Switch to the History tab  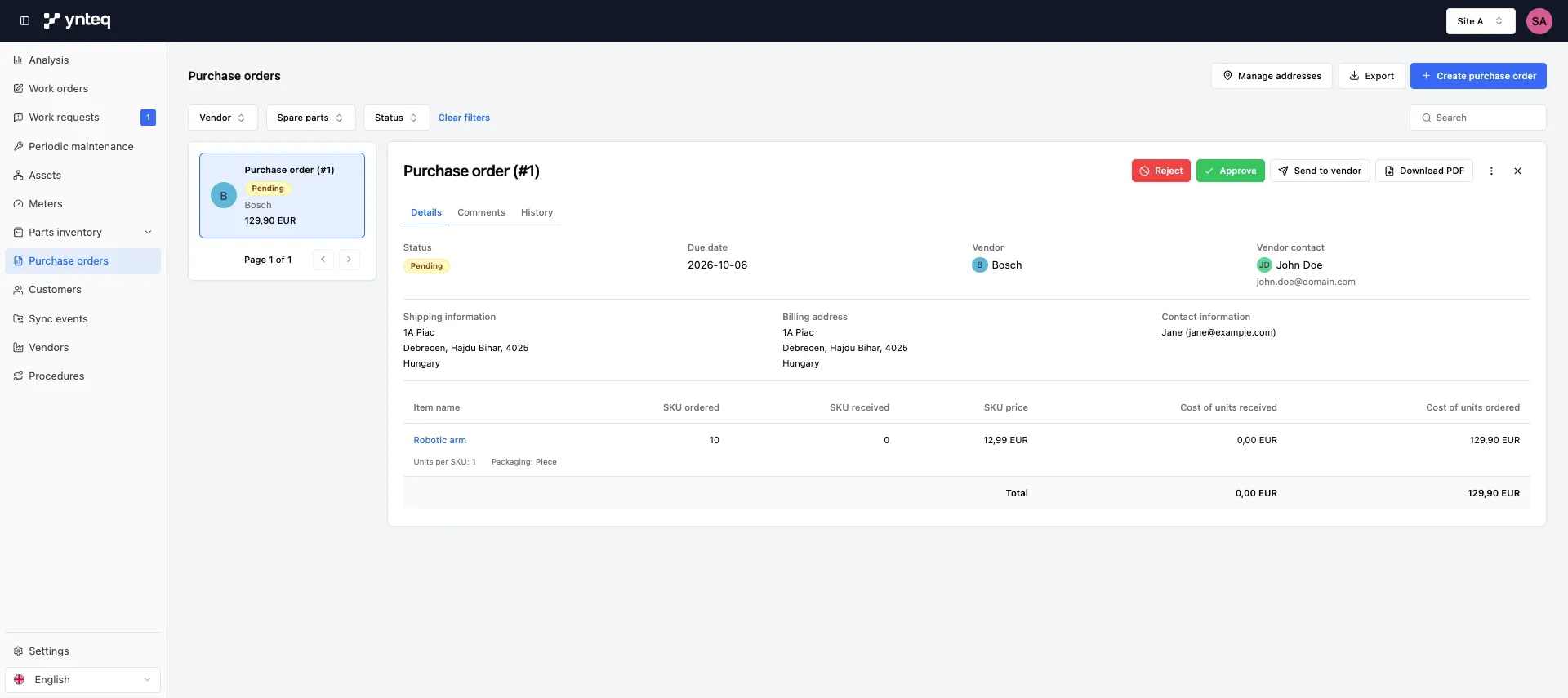(537, 212)
